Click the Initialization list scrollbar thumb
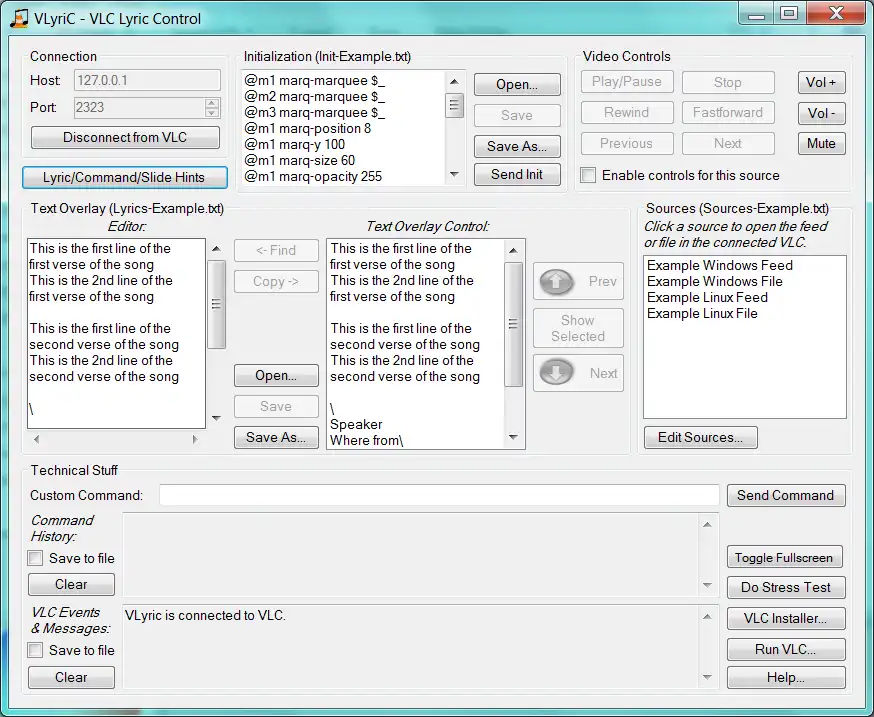The height and width of the screenshot is (717, 874). pyautogui.click(x=454, y=105)
